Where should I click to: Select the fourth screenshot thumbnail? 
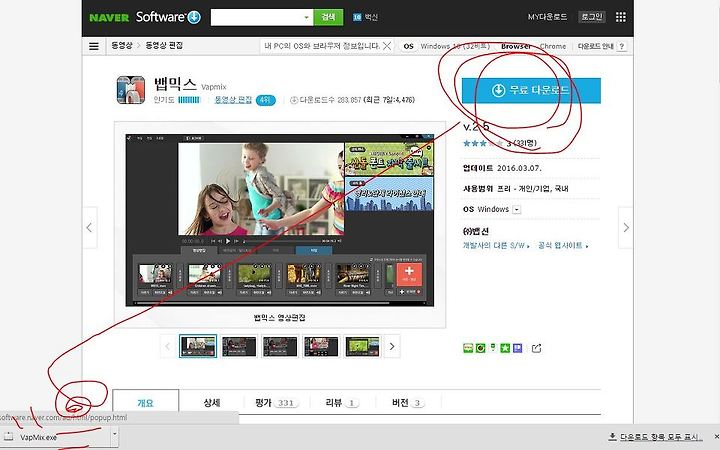[321, 346]
